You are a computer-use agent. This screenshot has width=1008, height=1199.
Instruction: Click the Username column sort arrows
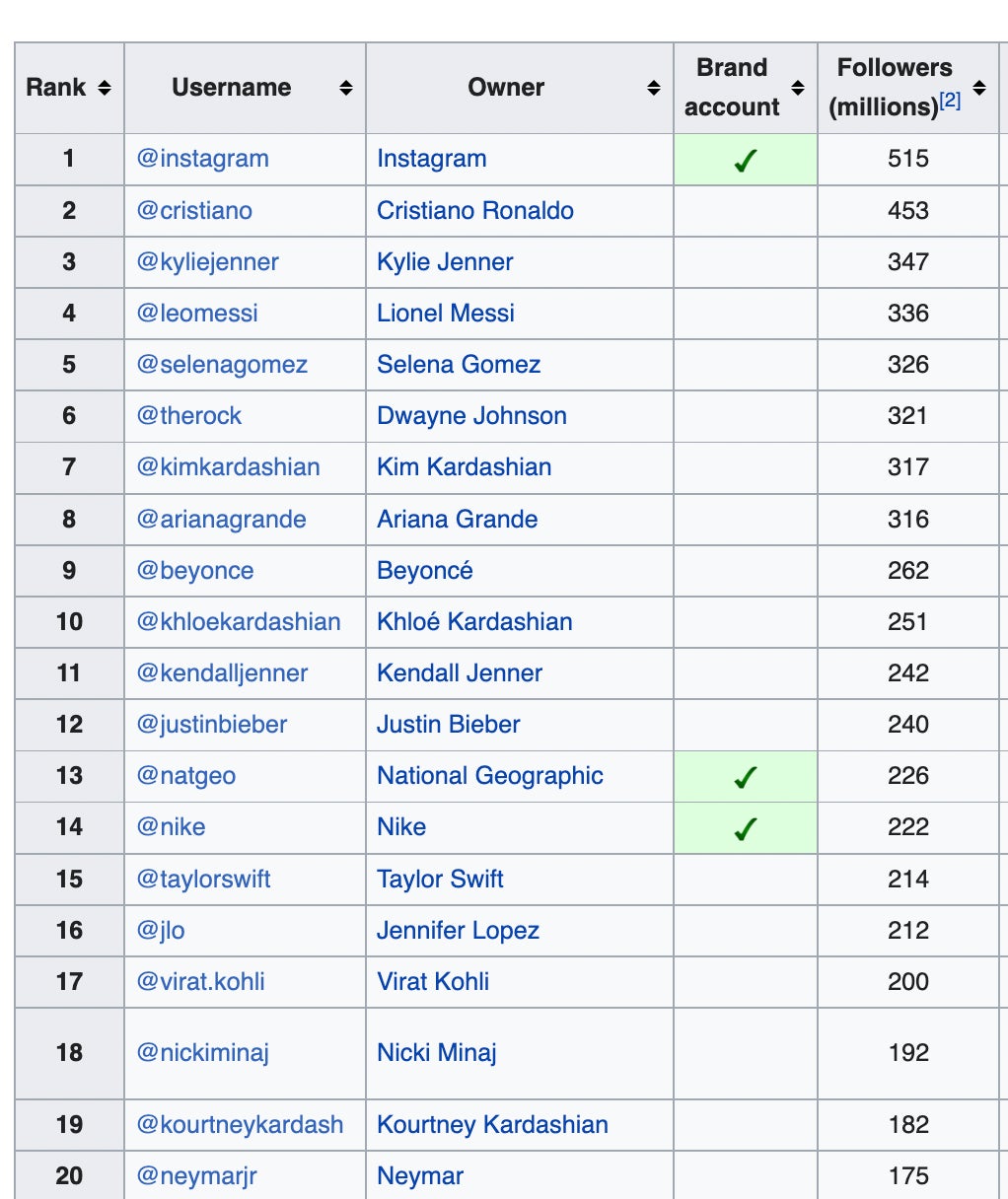(345, 88)
